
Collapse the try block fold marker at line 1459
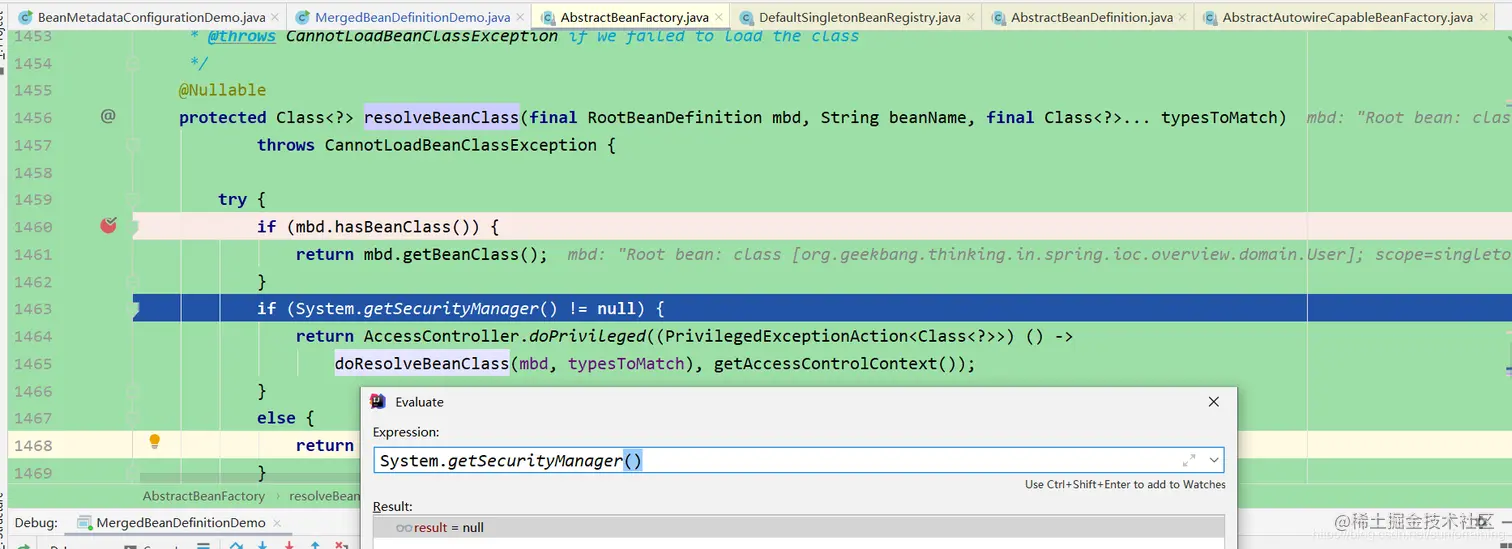point(133,199)
